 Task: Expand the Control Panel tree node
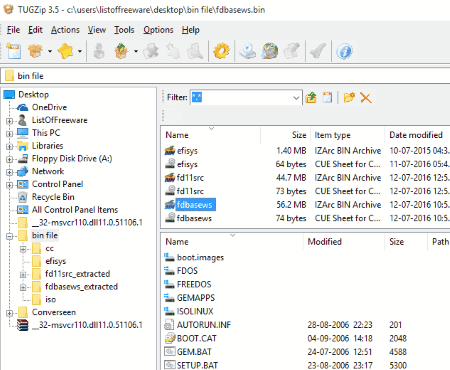(9, 185)
